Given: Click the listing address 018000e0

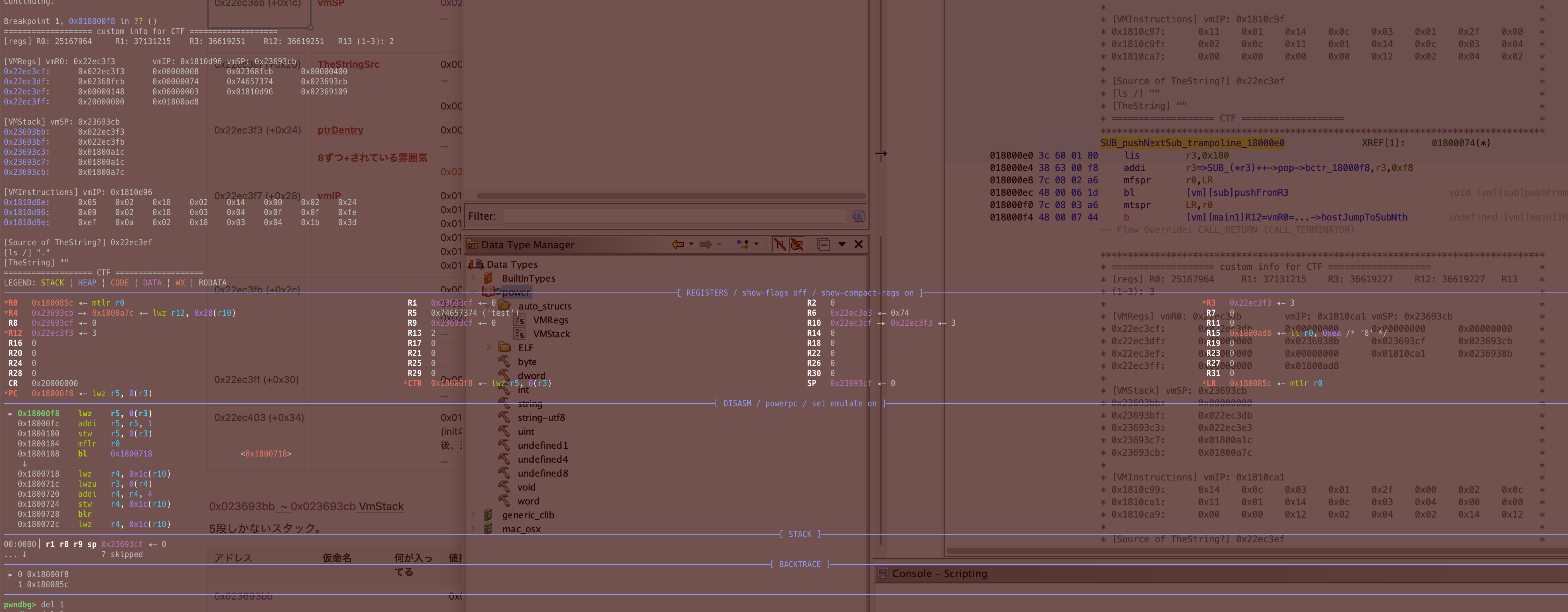Looking at the screenshot, I should click(1011, 155).
